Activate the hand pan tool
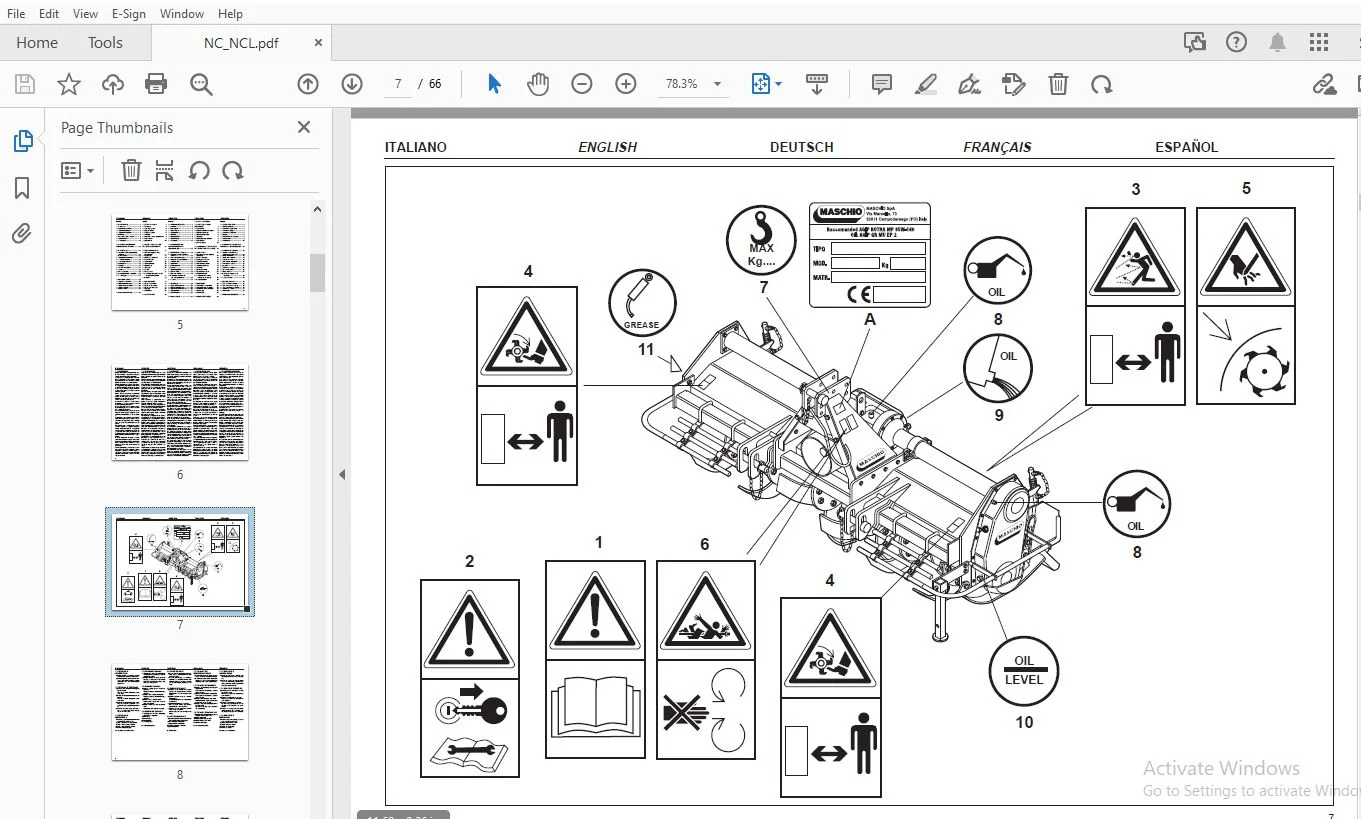The height and width of the screenshot is (819, 1361). (538, 84)
